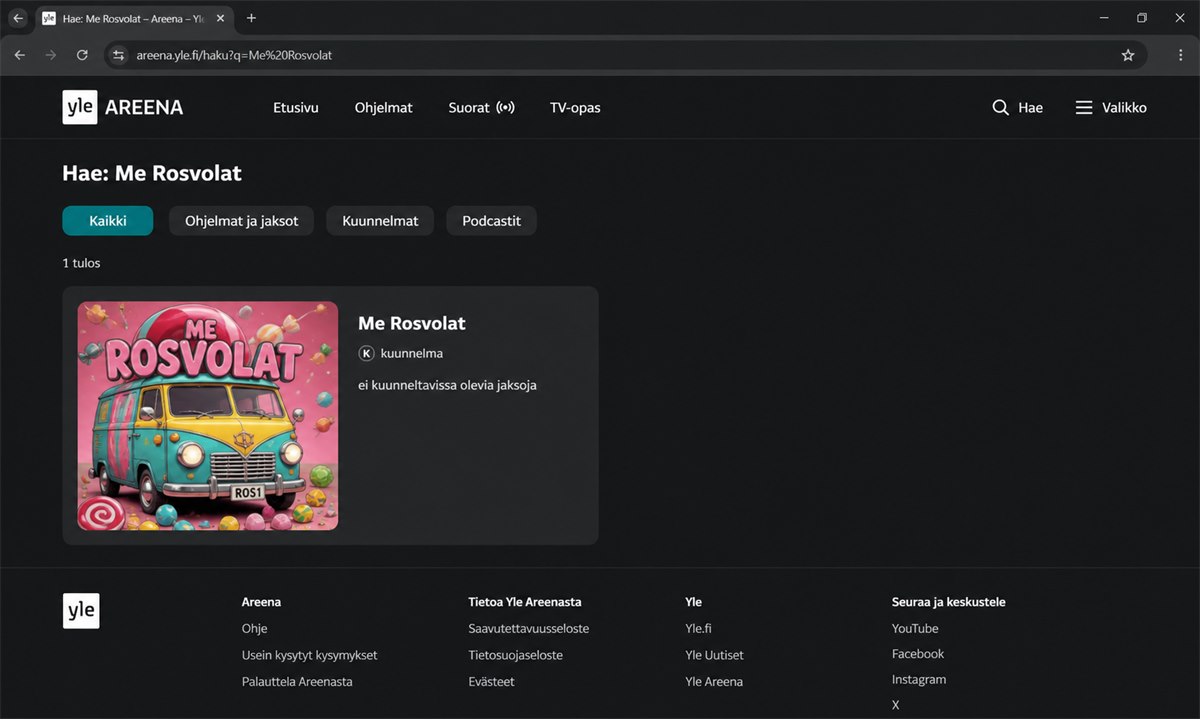This screenshot has height=720, width=1200.
Task: Click browser forward arrow button
Action: click(51, 55)
